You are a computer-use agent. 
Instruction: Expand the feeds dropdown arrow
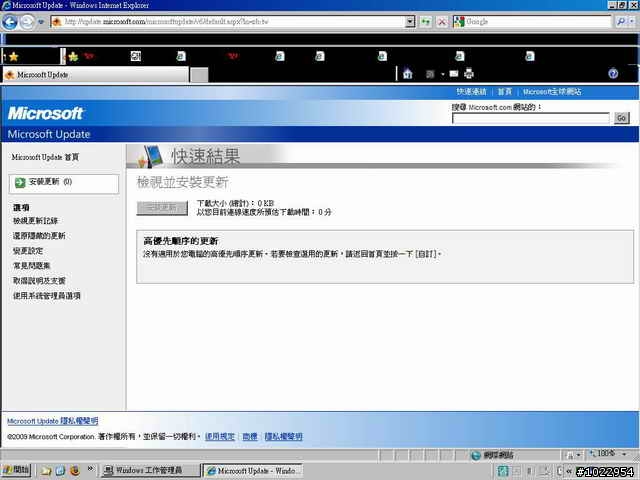pos(442,74)
